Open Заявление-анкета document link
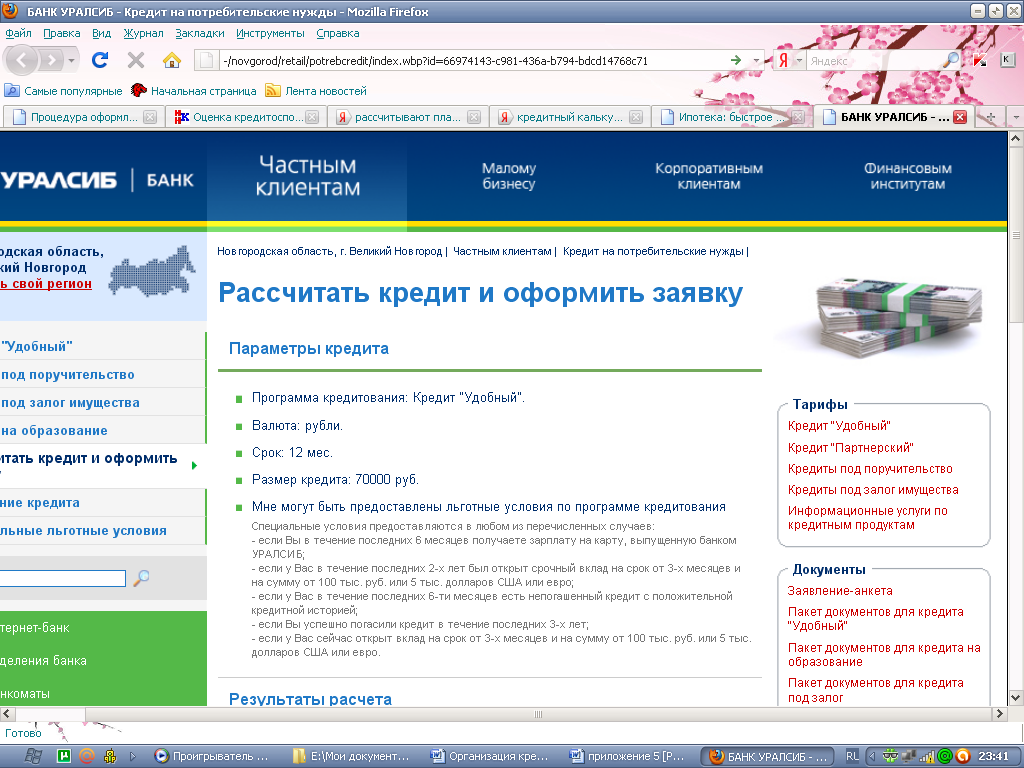Viewport: 1024px width, 768px height. 840,591
